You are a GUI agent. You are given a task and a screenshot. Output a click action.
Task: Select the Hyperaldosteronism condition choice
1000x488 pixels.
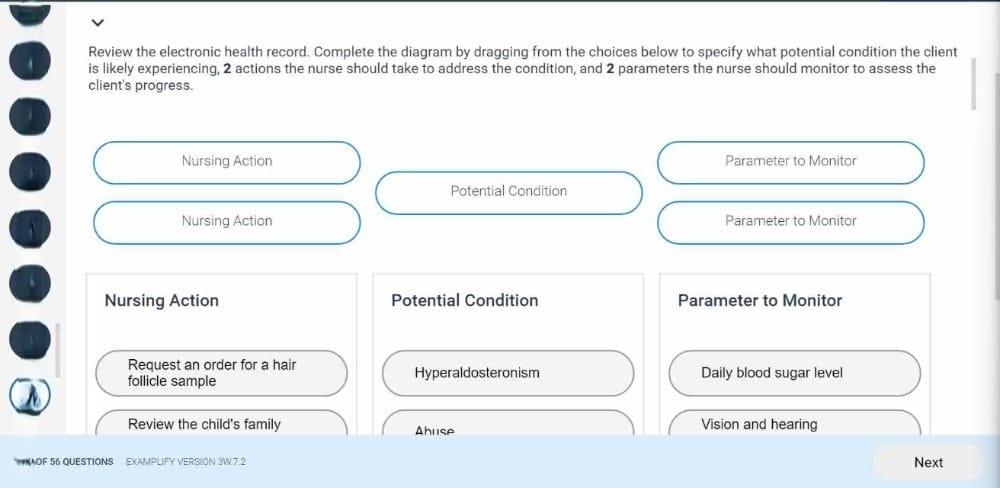pyautogui.click(x=507, y=373)
